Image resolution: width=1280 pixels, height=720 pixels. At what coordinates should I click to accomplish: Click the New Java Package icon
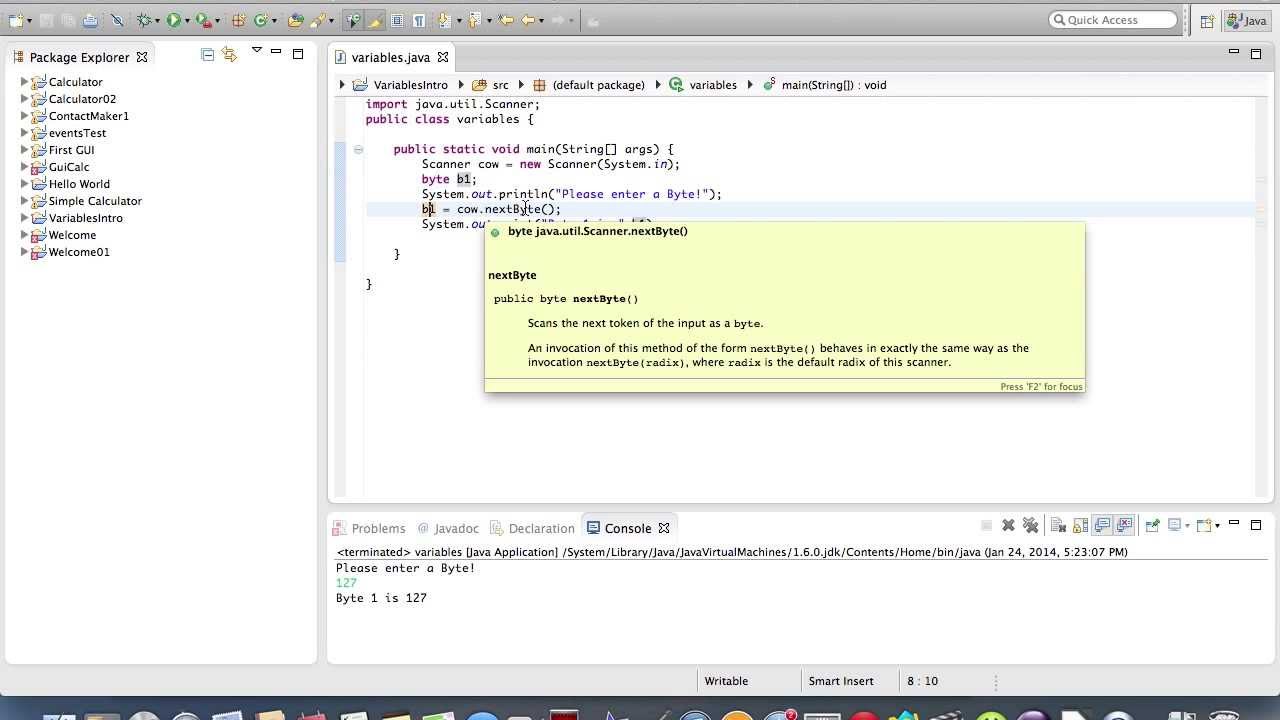[x=239, y=20]
